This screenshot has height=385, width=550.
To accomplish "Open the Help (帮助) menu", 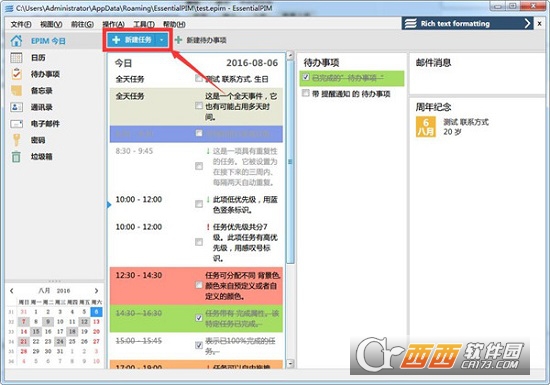I will point(174,24).
